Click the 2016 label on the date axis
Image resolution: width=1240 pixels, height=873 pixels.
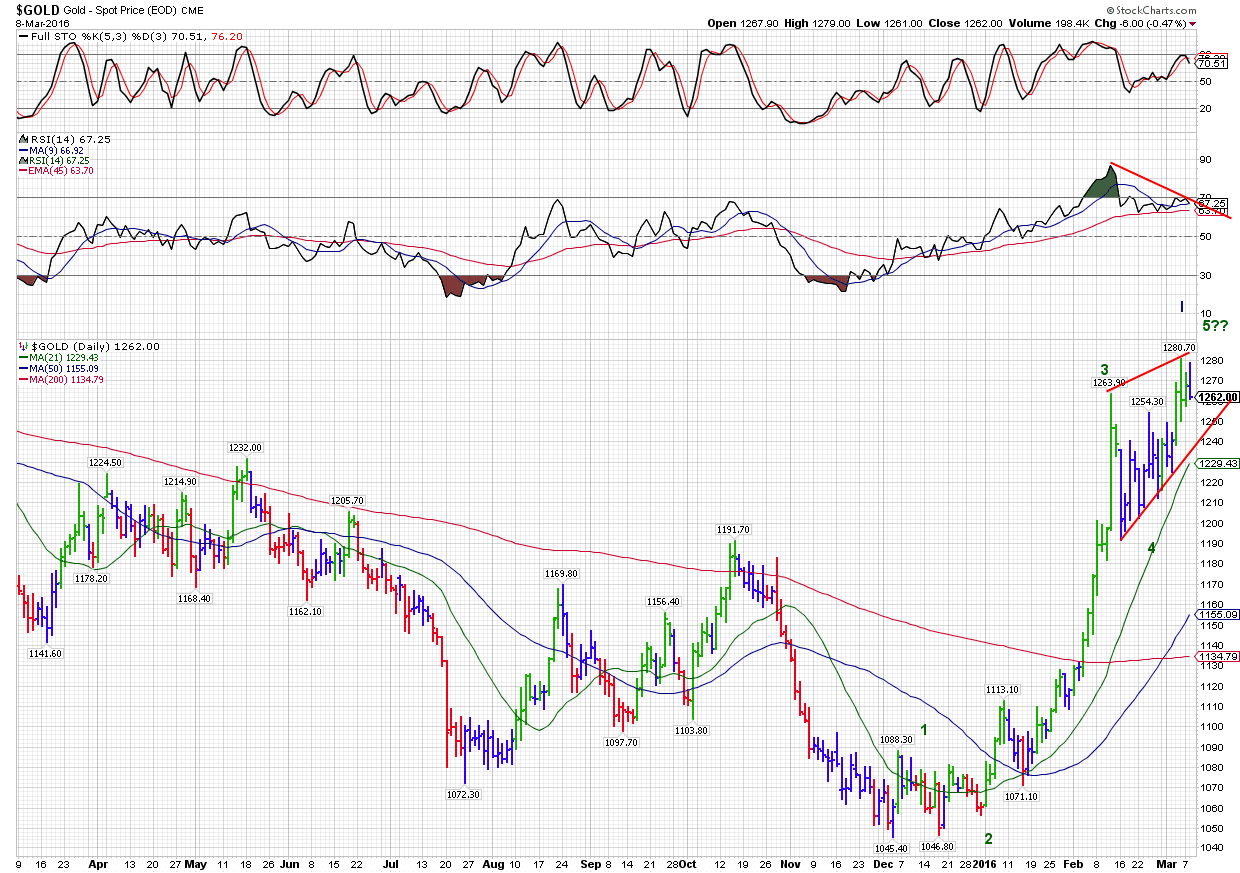[x=985, y=862]
